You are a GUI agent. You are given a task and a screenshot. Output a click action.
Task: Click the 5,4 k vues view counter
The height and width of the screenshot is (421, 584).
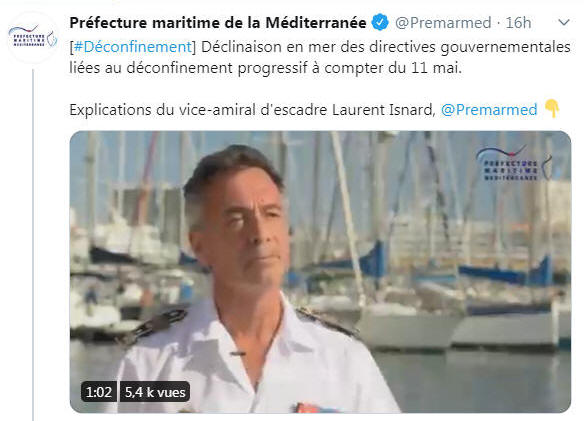tap(155, 392)
